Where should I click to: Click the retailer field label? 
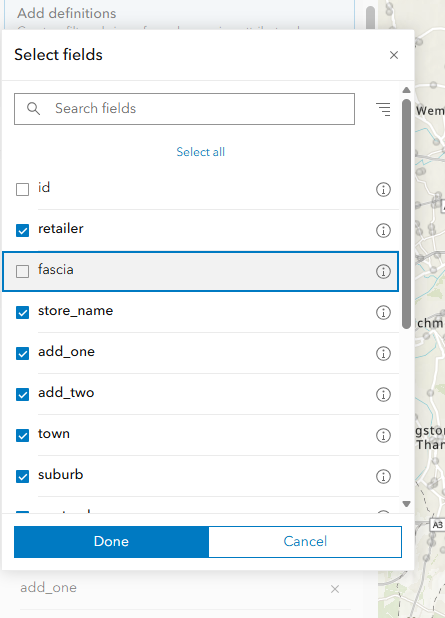pos(61,229)
